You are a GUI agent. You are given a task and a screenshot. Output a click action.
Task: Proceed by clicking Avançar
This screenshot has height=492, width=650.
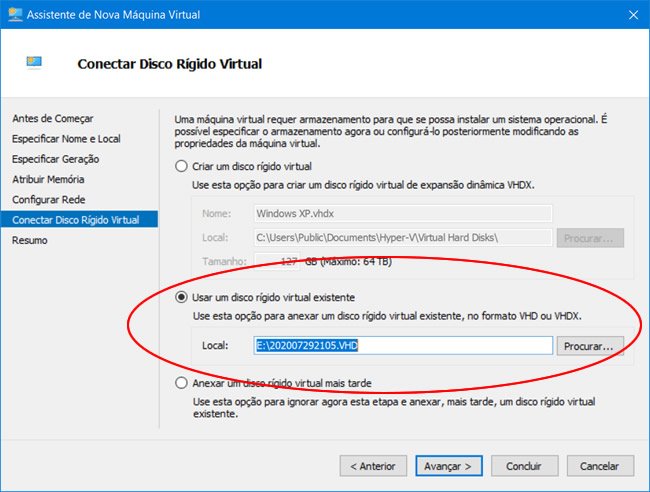[x=447, y=466]
